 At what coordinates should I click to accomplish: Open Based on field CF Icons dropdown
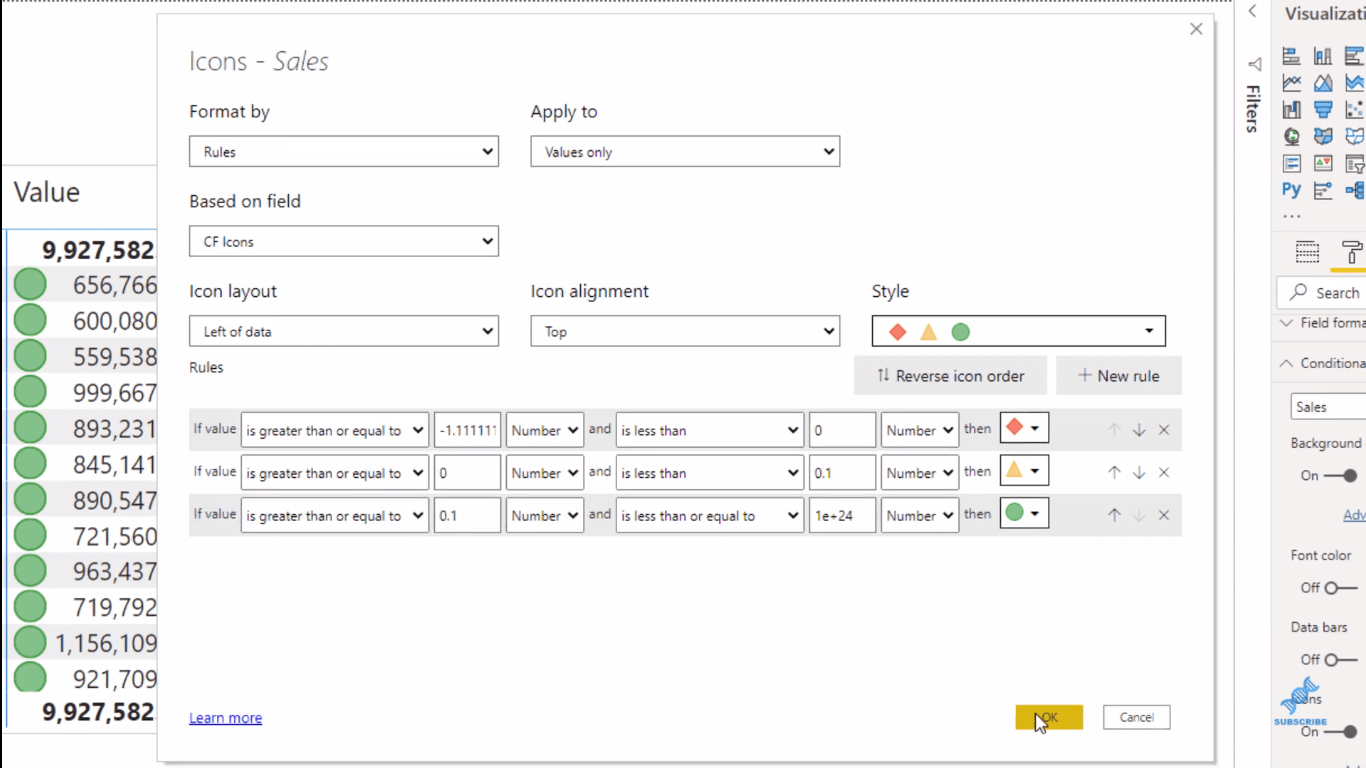pyautogui.click(x=344, y=241)
